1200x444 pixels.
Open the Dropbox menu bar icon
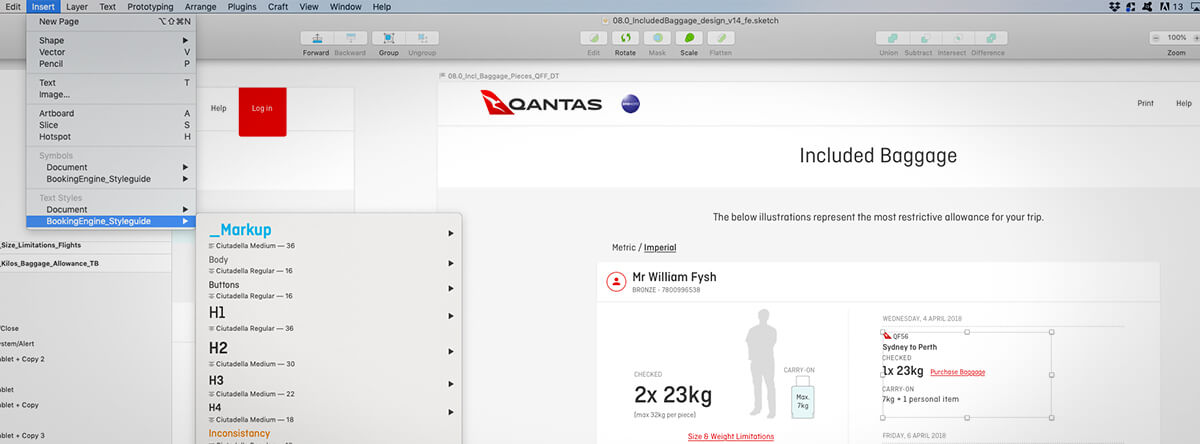pyautogui.click(x=1115, y=7)
